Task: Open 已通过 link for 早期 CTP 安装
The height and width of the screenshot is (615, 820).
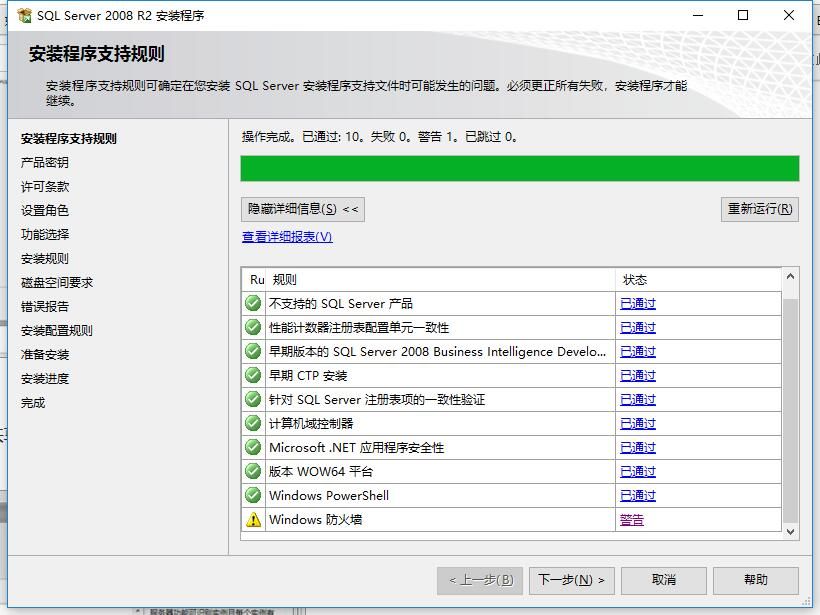Action: click(x=637, y=375)
